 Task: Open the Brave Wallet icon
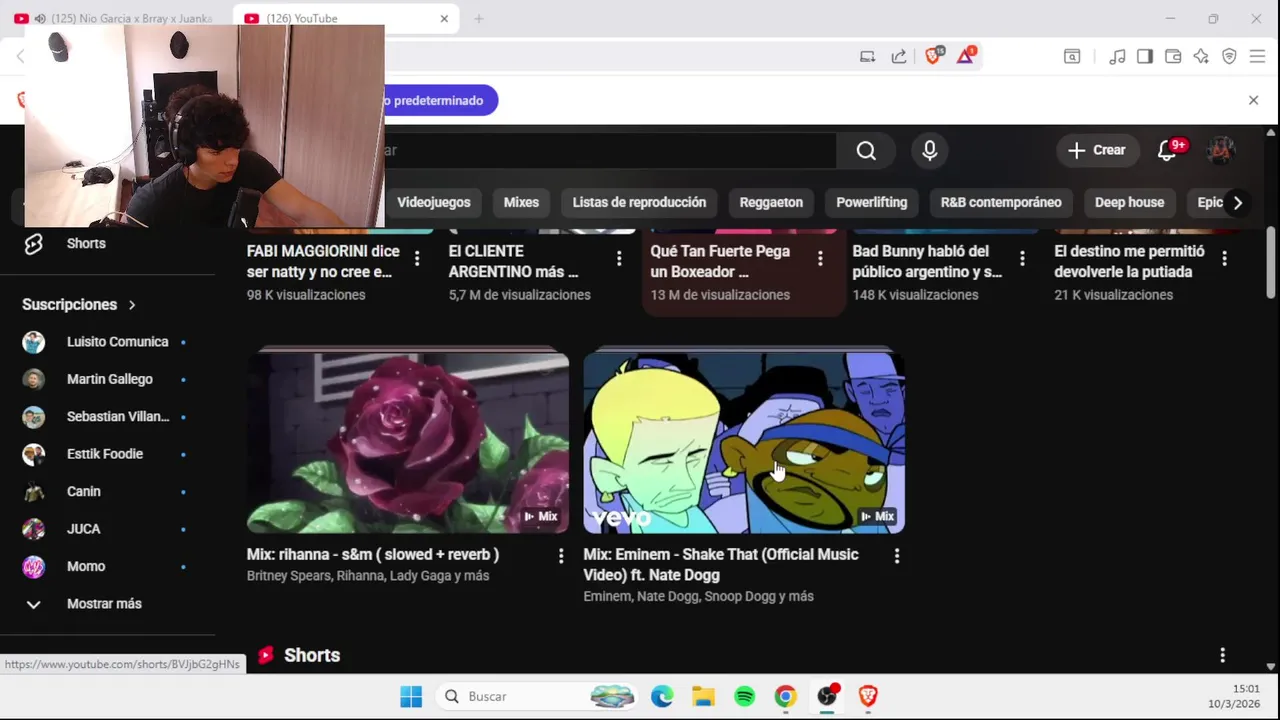click(x=1173, y=56)
